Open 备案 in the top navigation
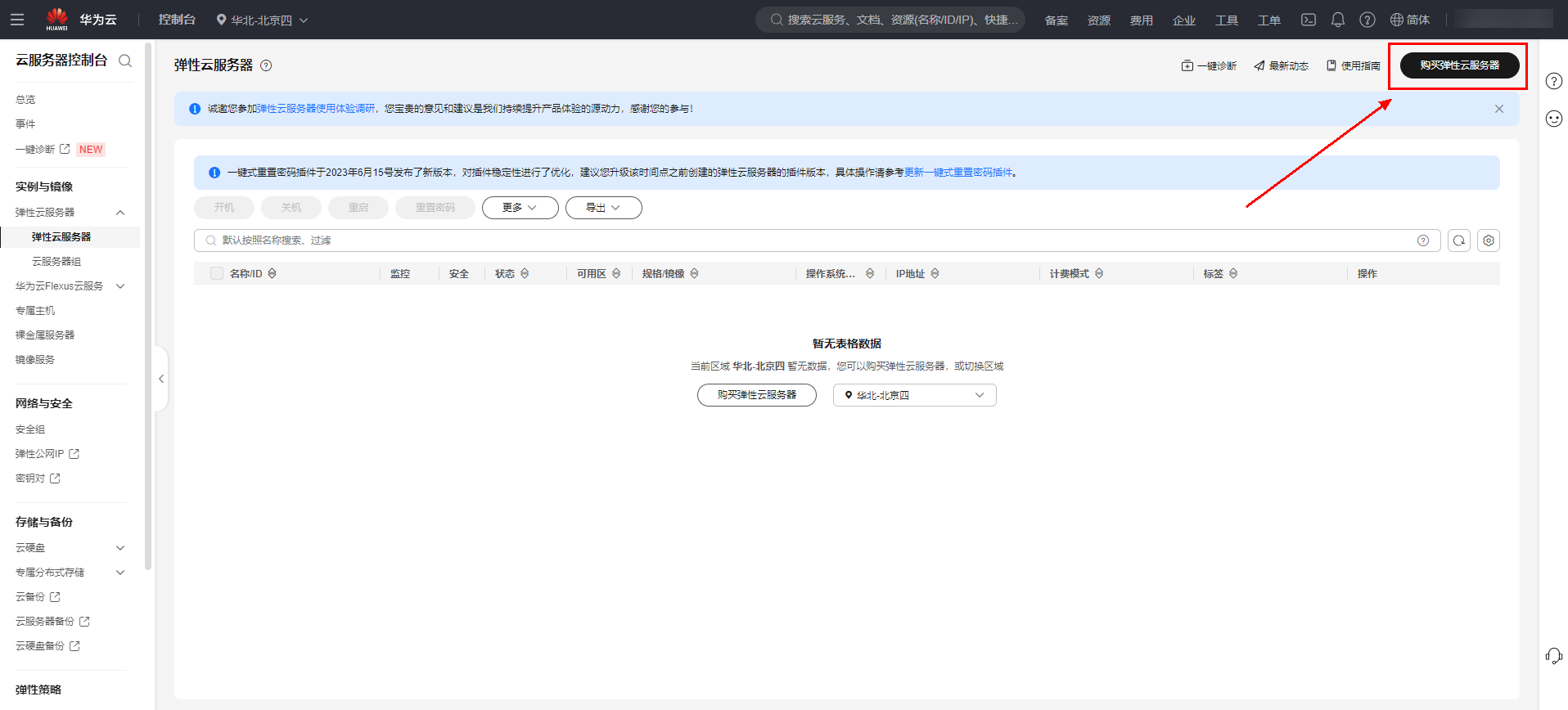 tap(1057, 20)
